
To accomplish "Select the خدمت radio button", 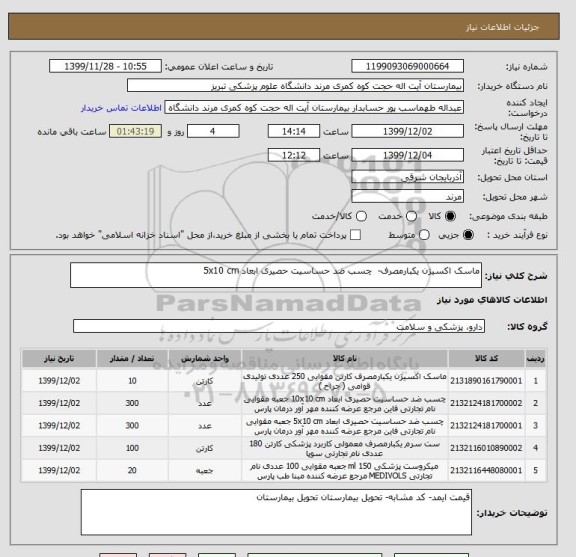I will tap(411, 216).
